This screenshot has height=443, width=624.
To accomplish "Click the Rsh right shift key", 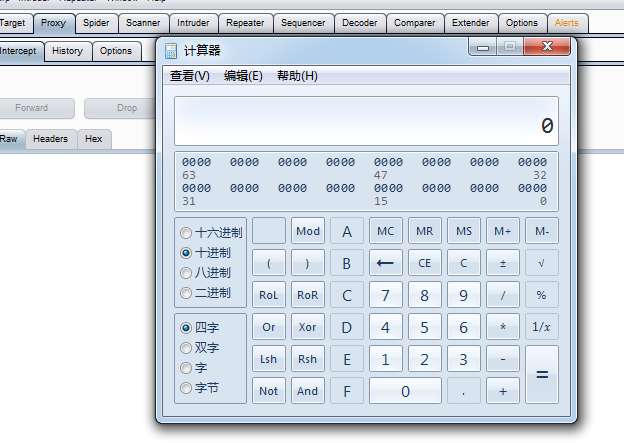I will point(308,359).
